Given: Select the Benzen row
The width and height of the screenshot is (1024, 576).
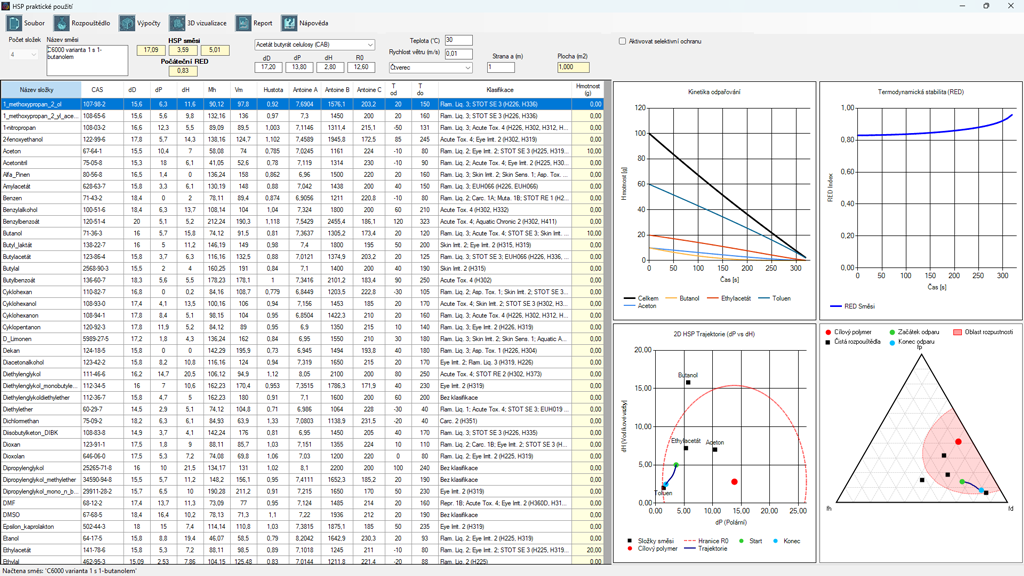Looking at the screenshot, I should click(302, 198).
